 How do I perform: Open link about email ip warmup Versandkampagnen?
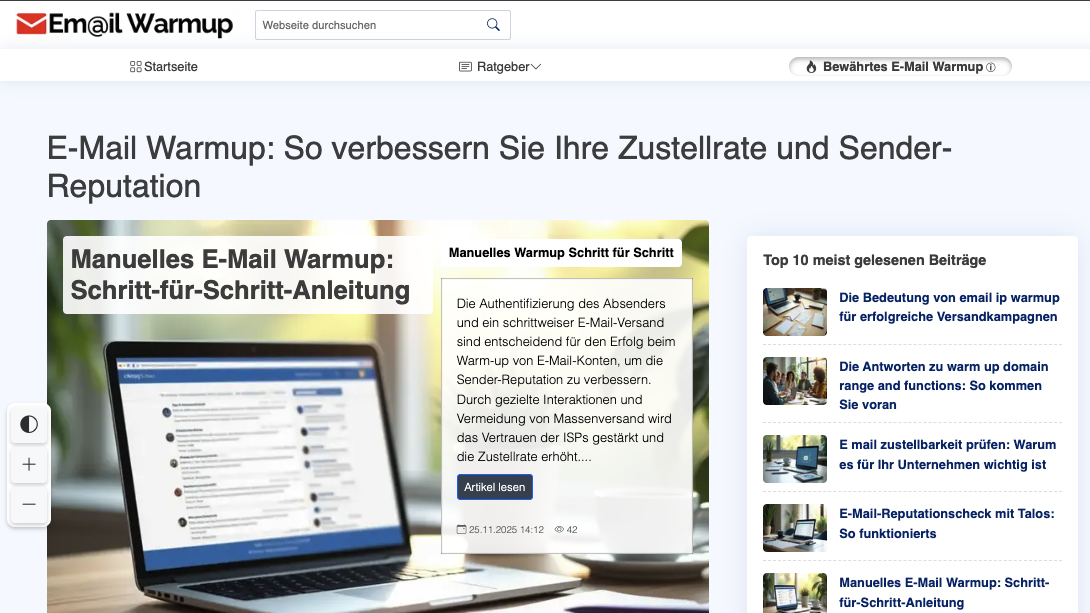point(948,307)
